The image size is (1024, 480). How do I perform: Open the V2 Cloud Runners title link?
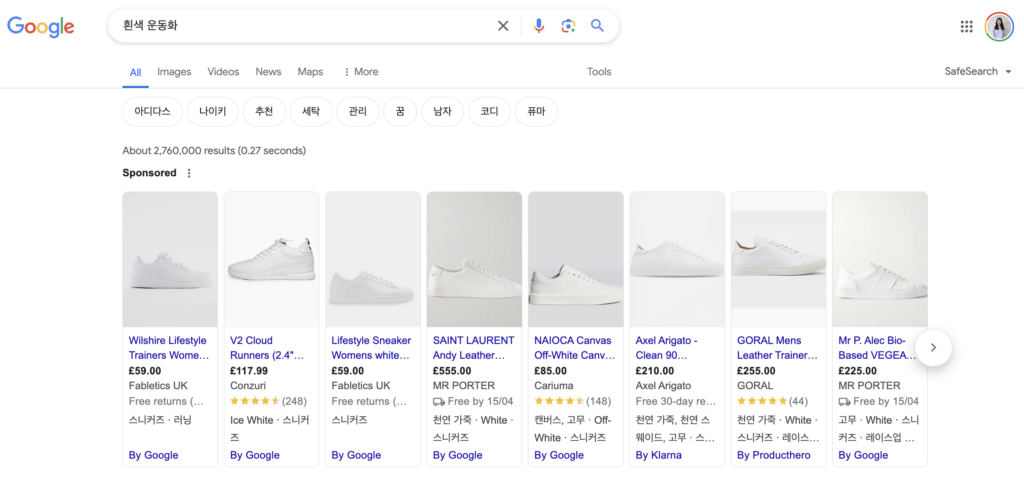point(267,348)
